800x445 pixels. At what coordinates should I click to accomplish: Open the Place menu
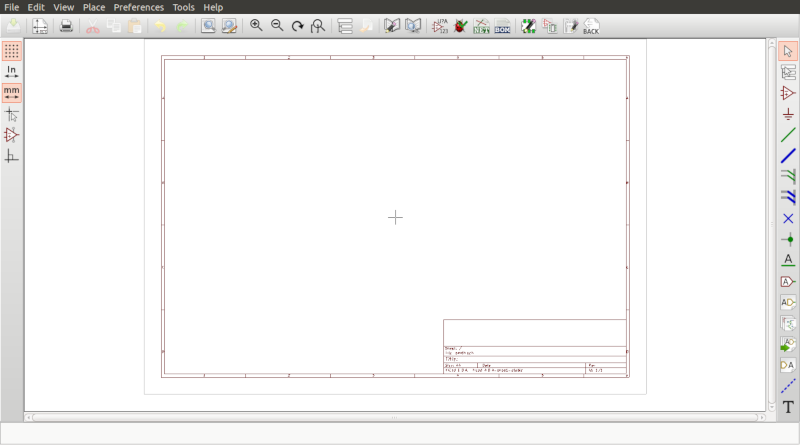point(94,7)
